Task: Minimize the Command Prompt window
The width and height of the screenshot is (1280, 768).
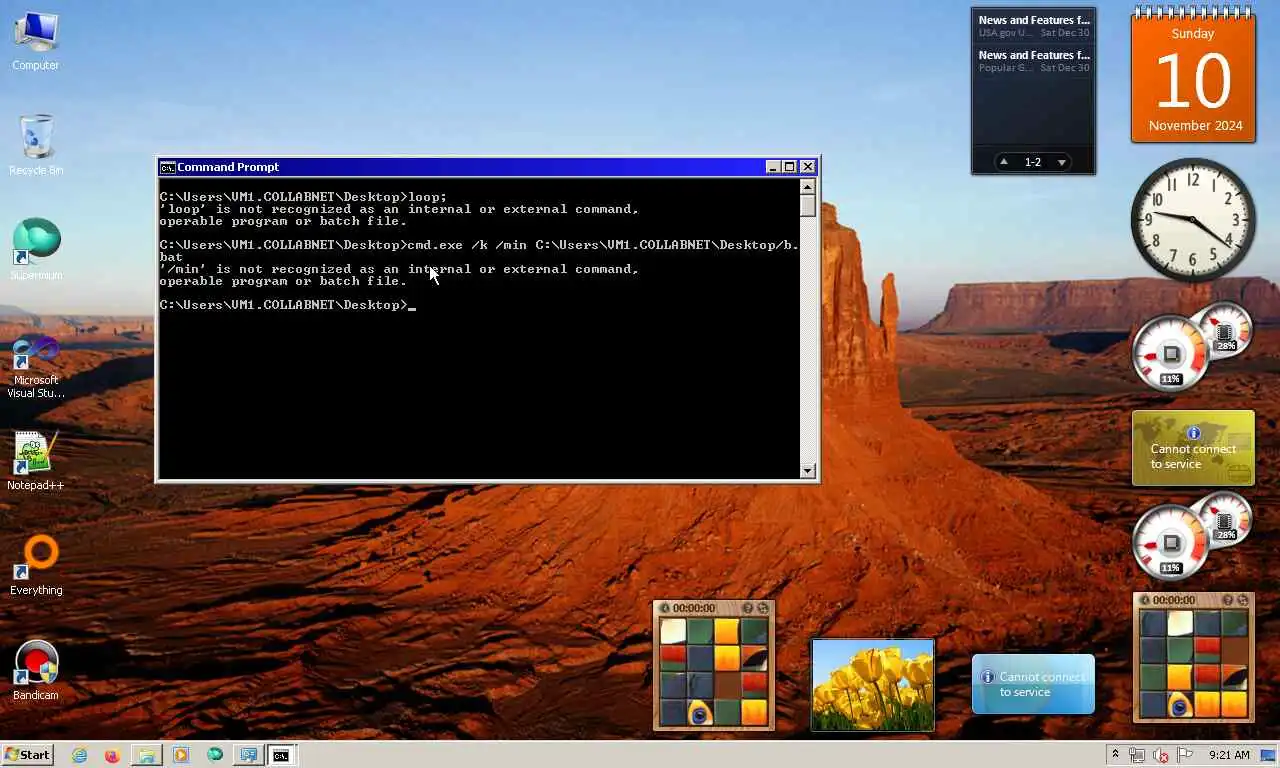Action: [773, 167]
